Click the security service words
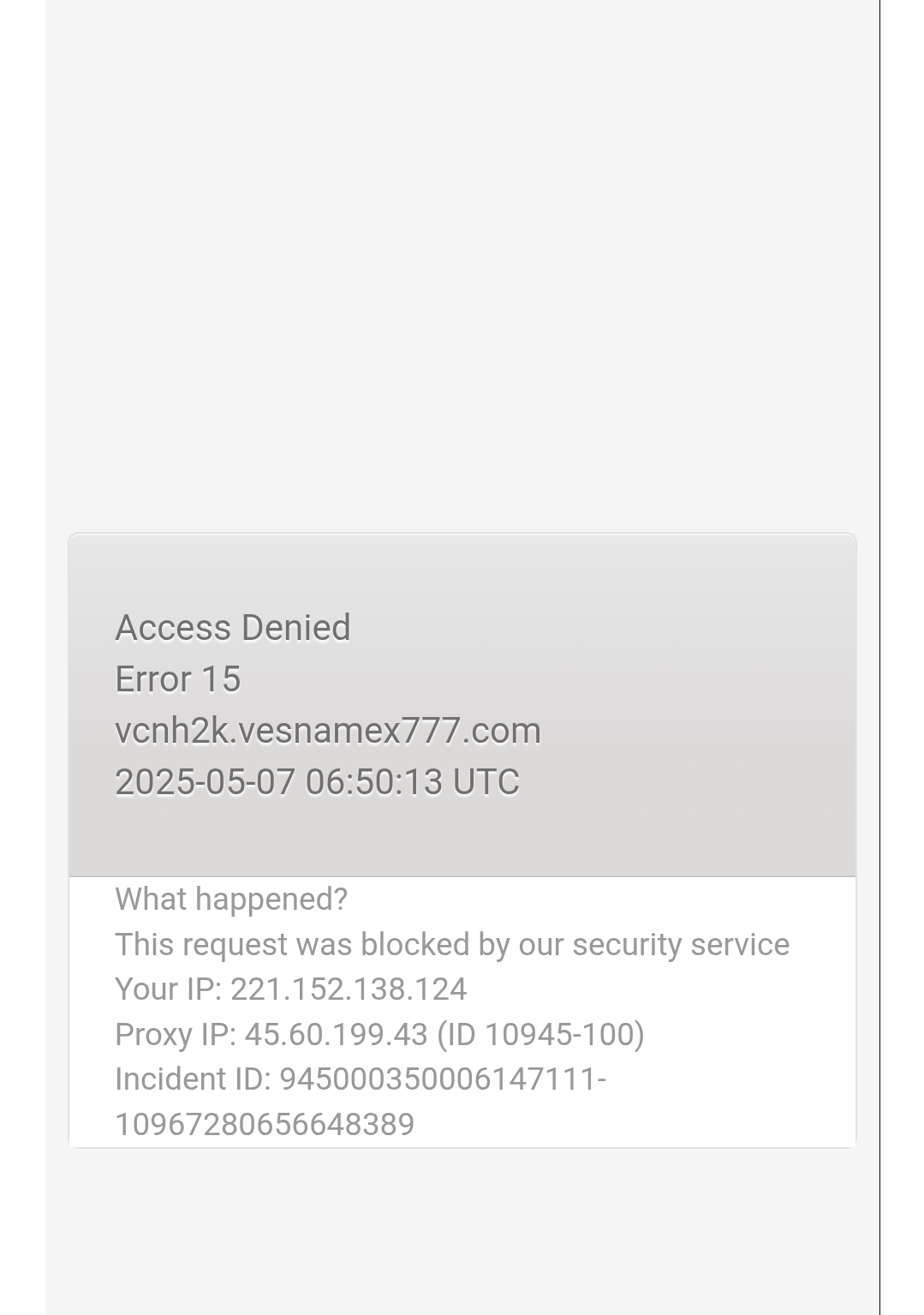Image resolution: width=924 pixels, height=1315 pixels. 681,945
